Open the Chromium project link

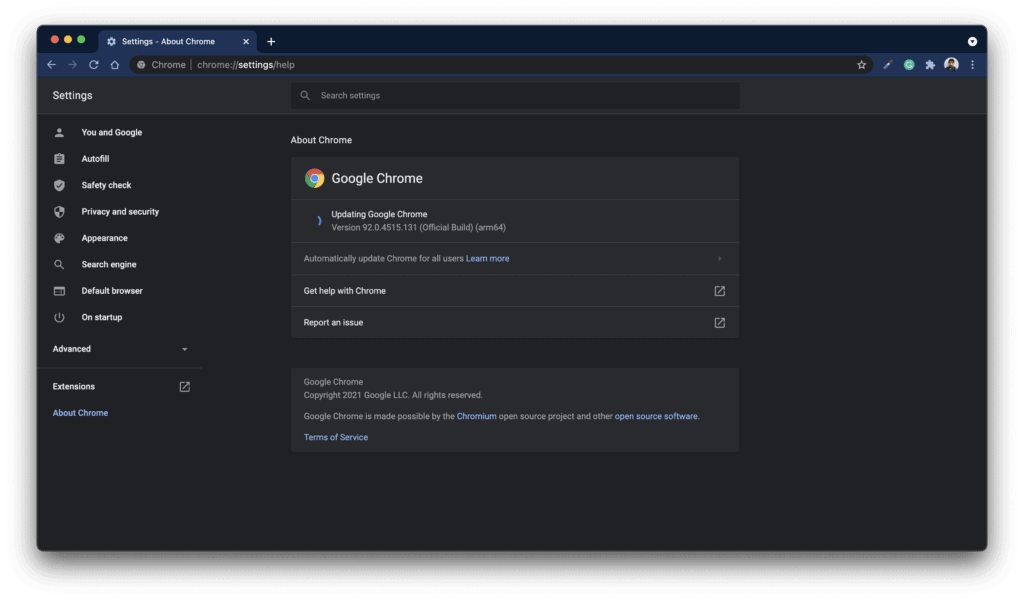click(x=477, y=416)
